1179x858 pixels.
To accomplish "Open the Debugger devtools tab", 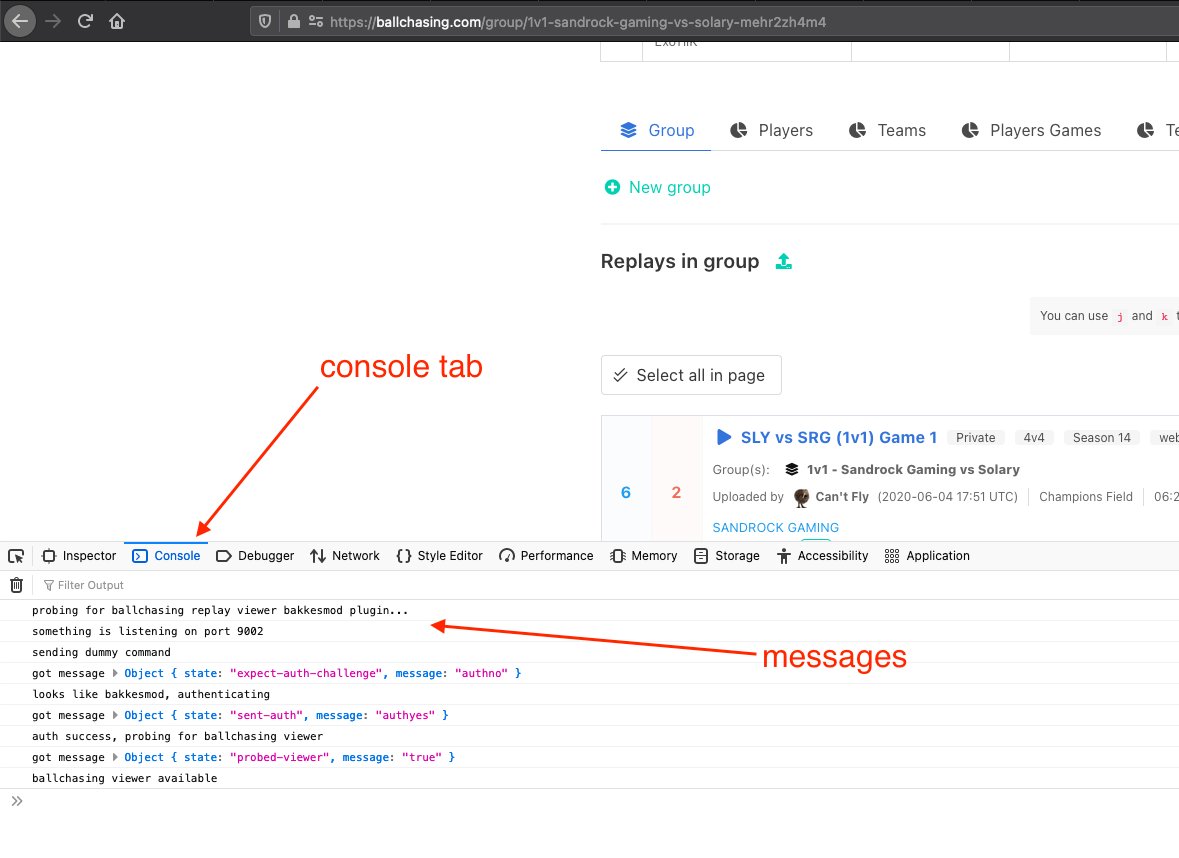I will point(255,556).
